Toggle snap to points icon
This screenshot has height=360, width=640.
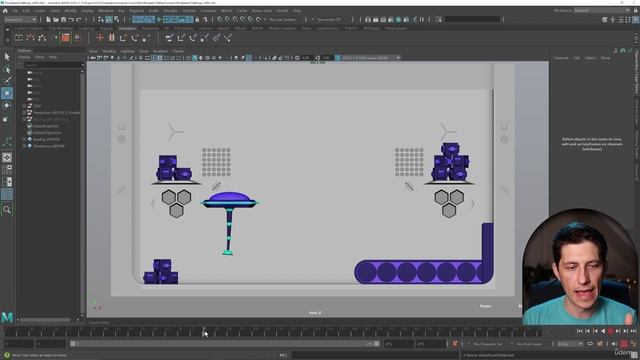(235, 19)
